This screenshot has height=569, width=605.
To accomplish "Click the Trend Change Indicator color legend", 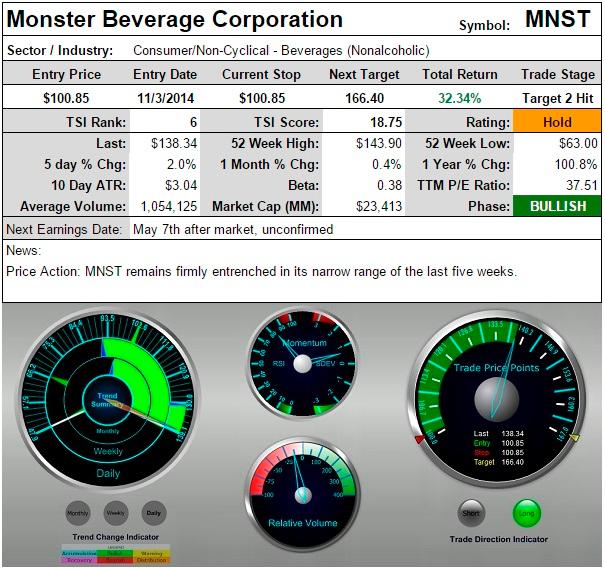I will click(x=116, y=555).
